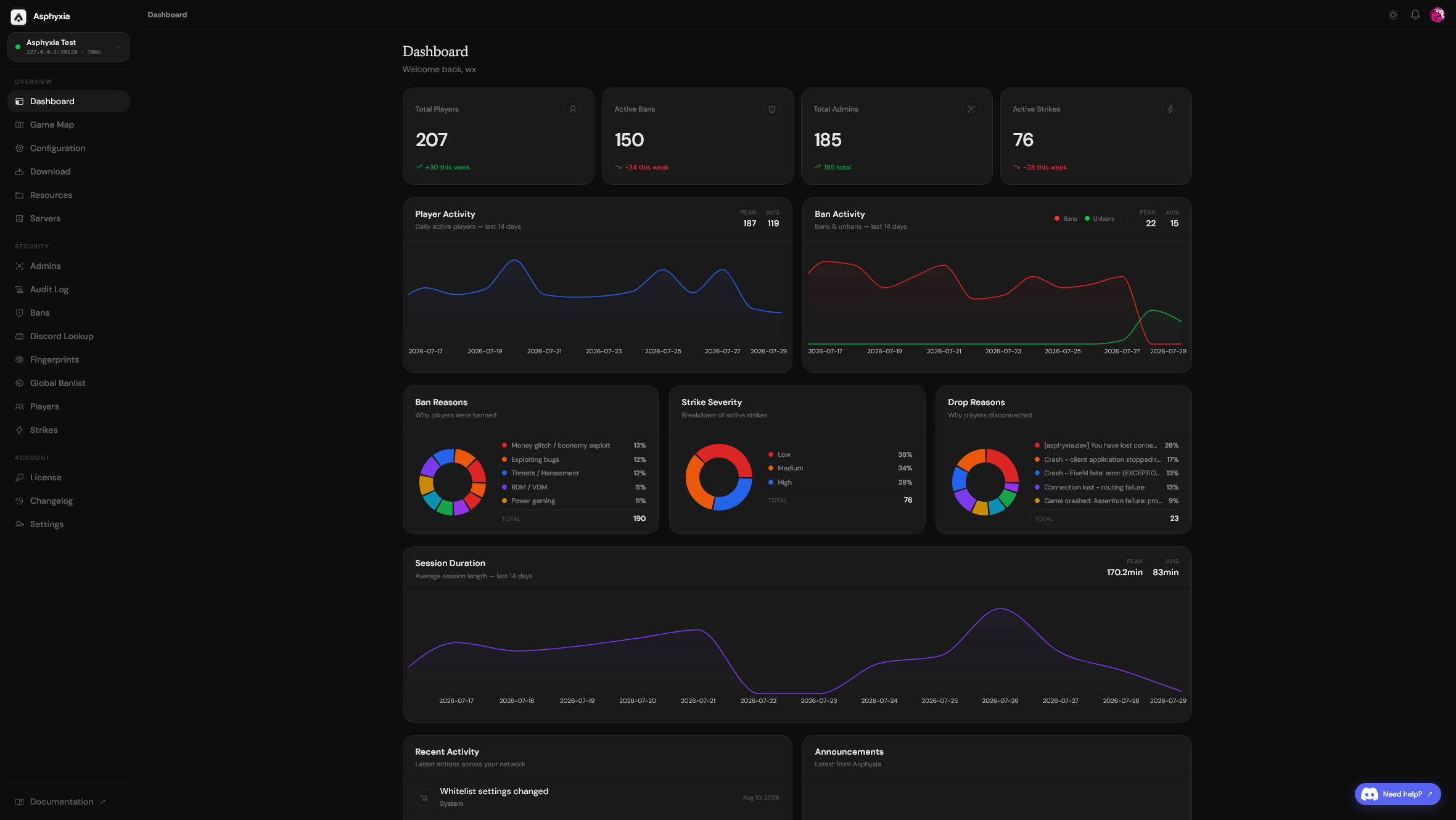Click the orange Medium severity legend dot
The height and width of the screenshot is (820, 1456).
771,468
